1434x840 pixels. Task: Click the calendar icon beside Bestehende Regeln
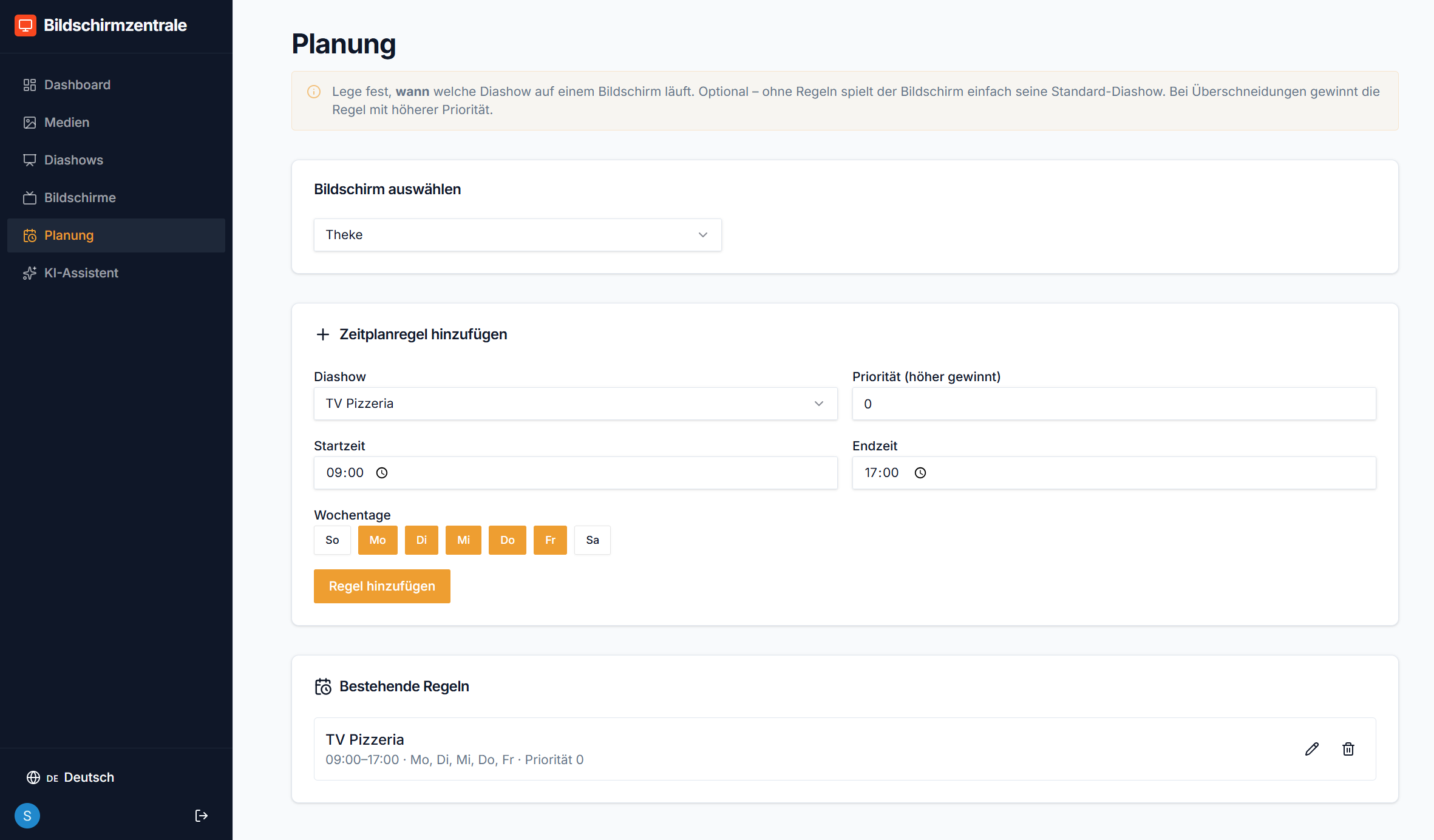[x=323, y=686]
